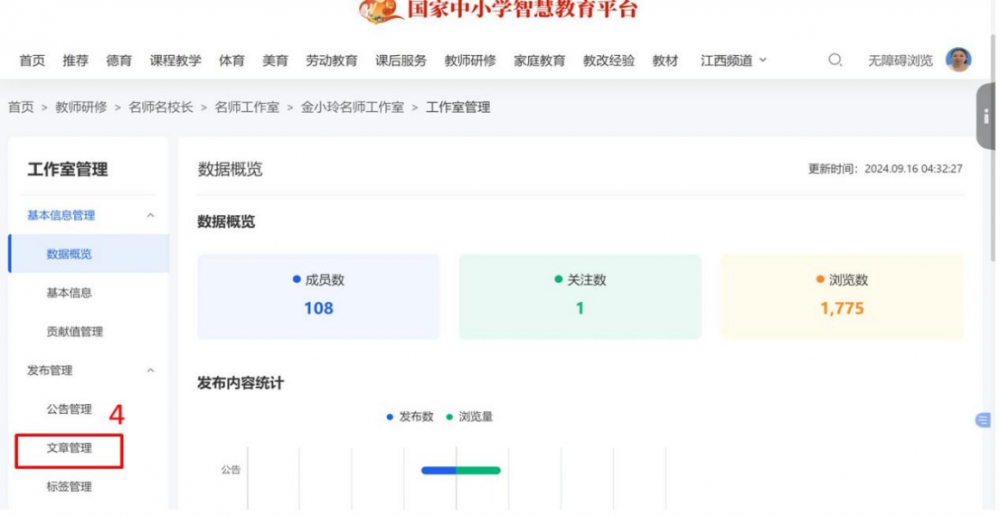
Task: Click the info side tab icon
Action: (986, 116)
